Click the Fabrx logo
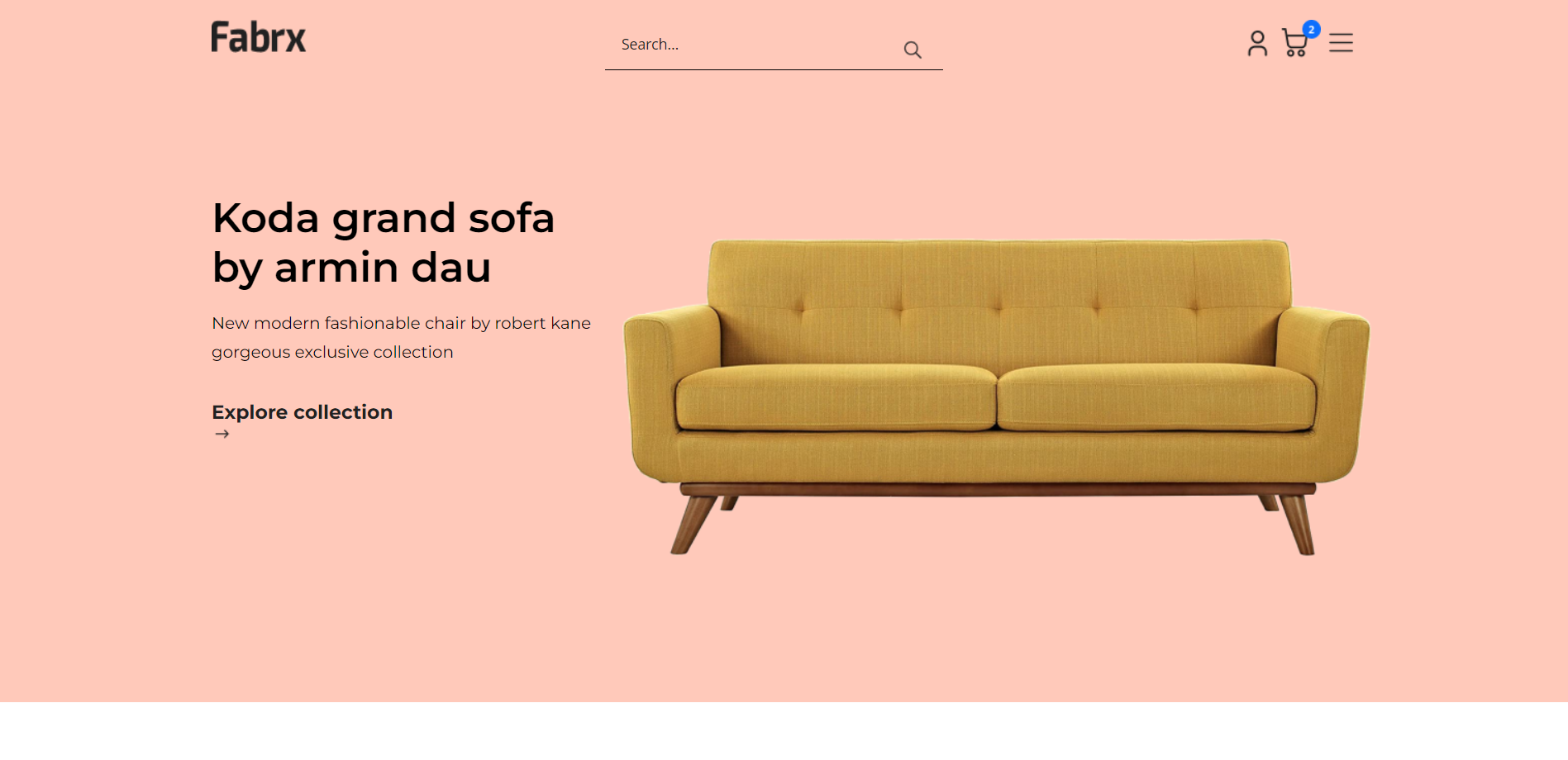The width and height of the screenshot is (1568, 760). click(259, 37)
